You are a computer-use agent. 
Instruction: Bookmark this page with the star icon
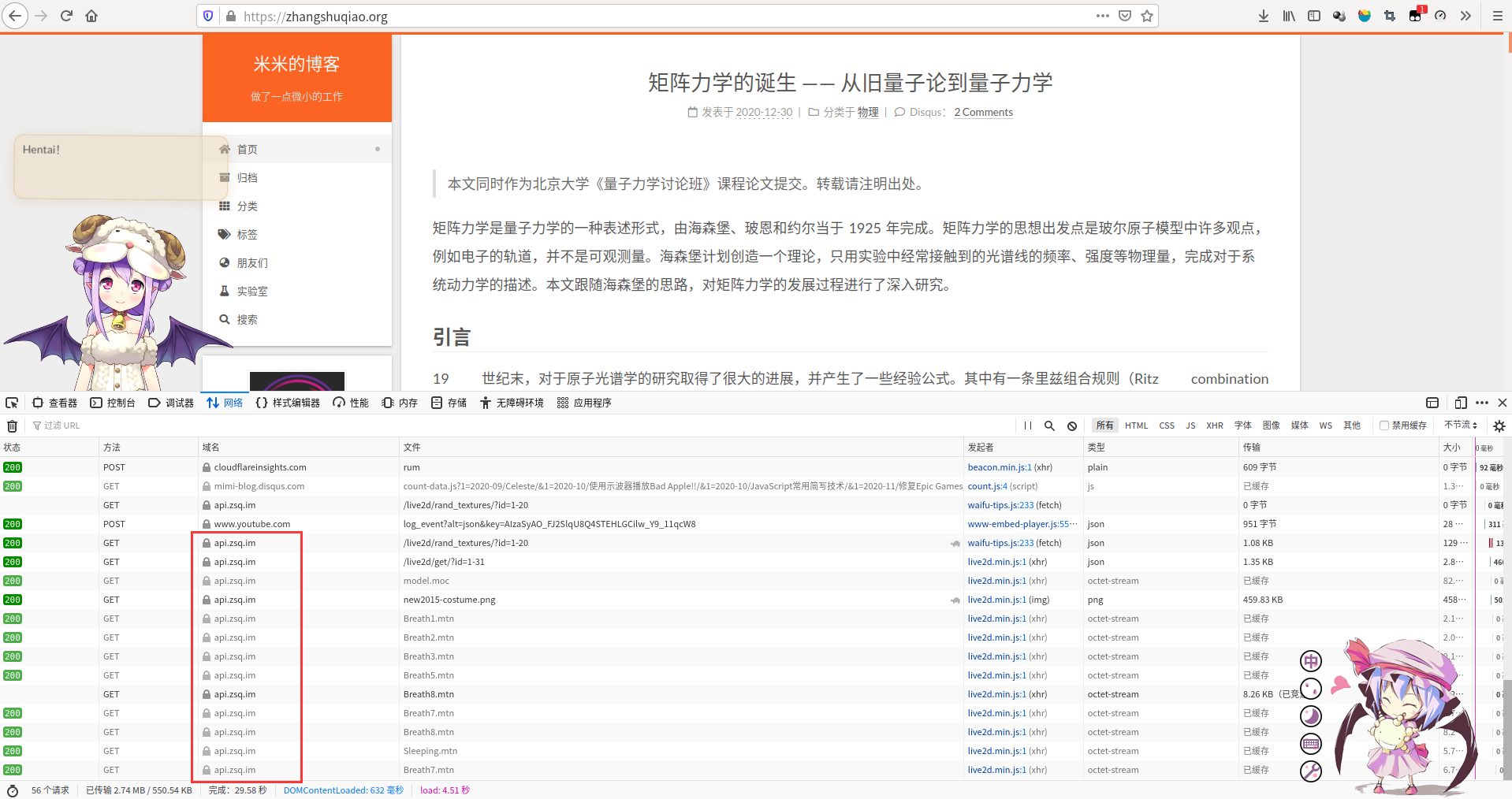tap(1147, 16)
